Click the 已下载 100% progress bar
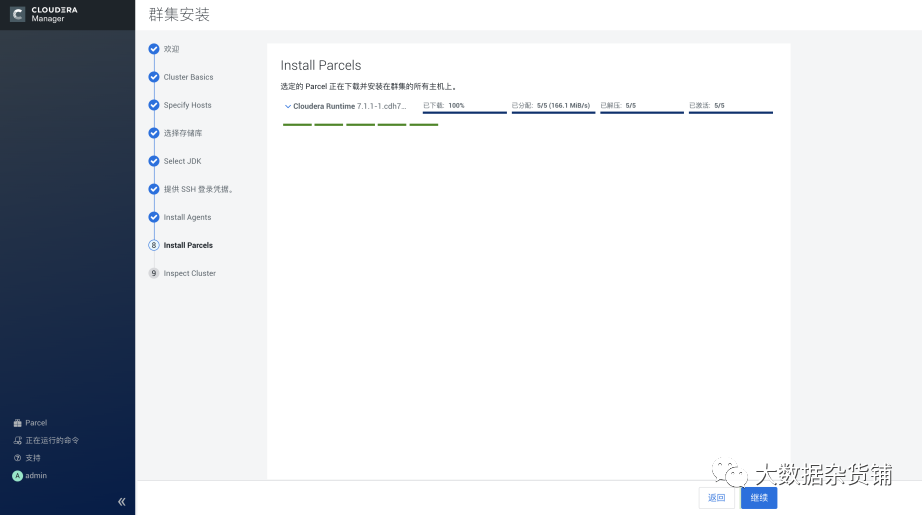The width and height of the screenshot is (922, 515). pyautogui.click(x=465, y=112)
